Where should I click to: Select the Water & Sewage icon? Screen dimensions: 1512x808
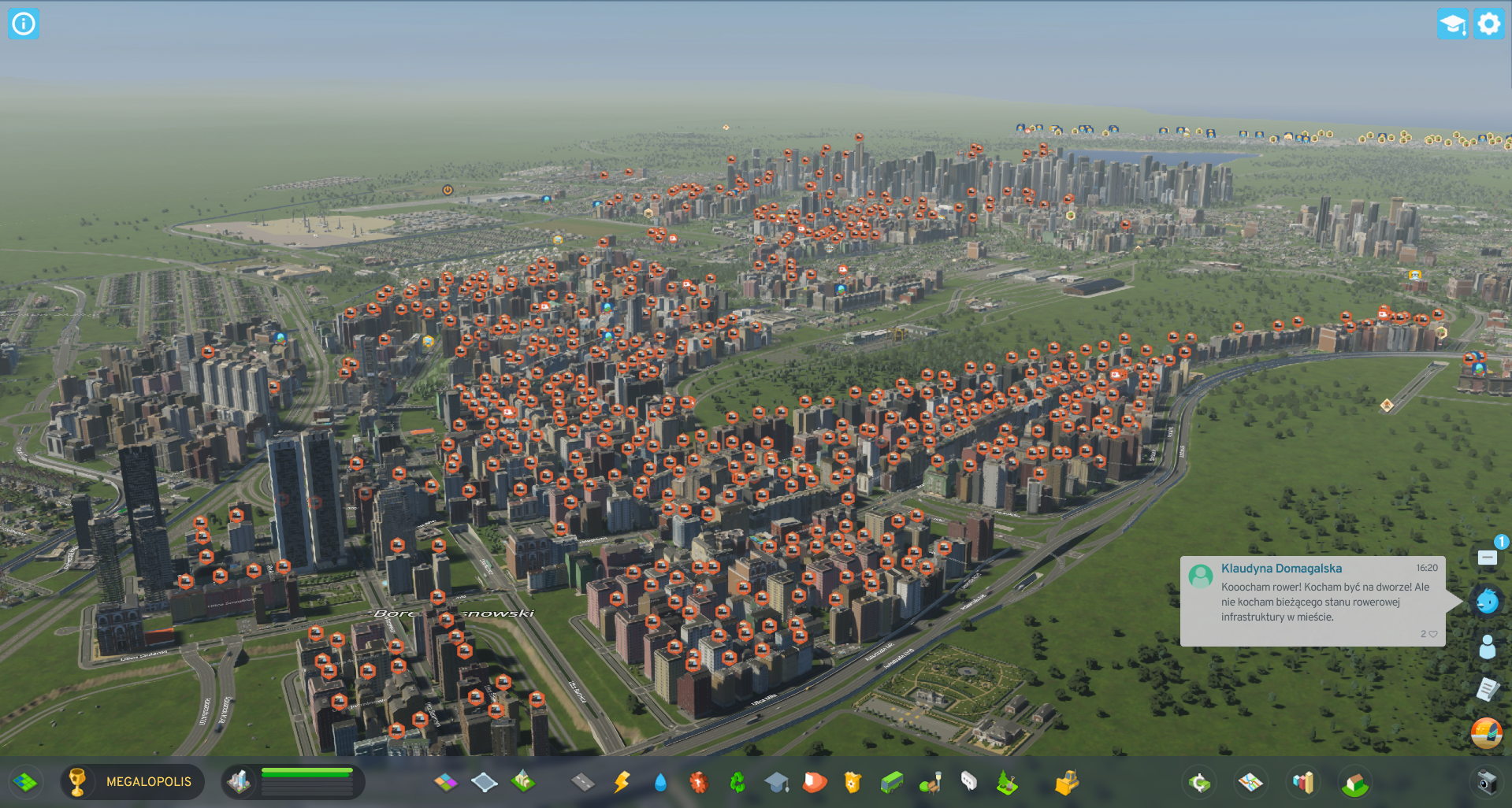[x=660, y=782]
